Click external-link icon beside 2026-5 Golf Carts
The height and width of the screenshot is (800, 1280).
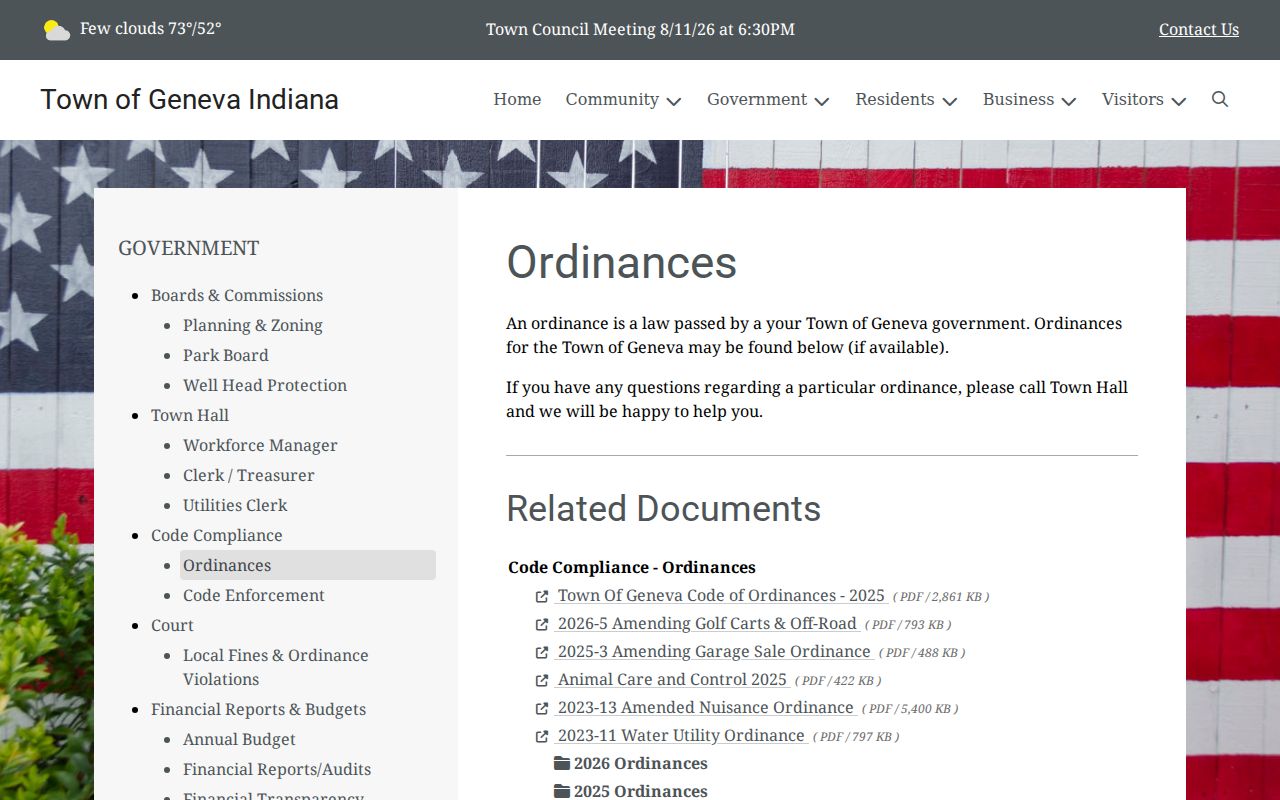pos(542,624)
